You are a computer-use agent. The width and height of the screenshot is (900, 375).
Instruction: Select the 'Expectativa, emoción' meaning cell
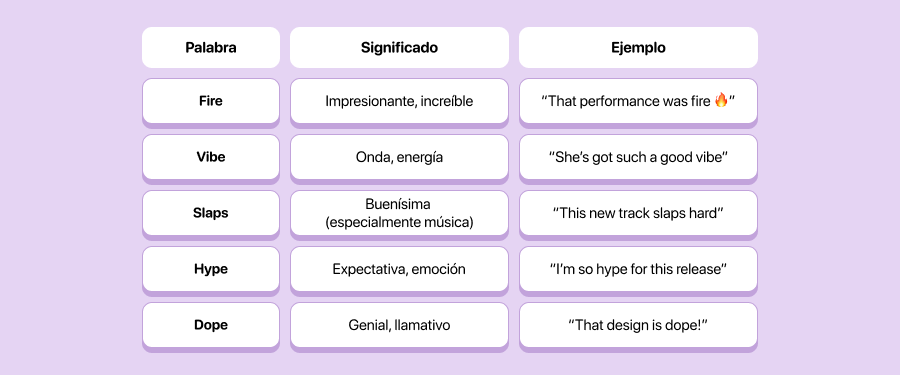tap(399, 269)
